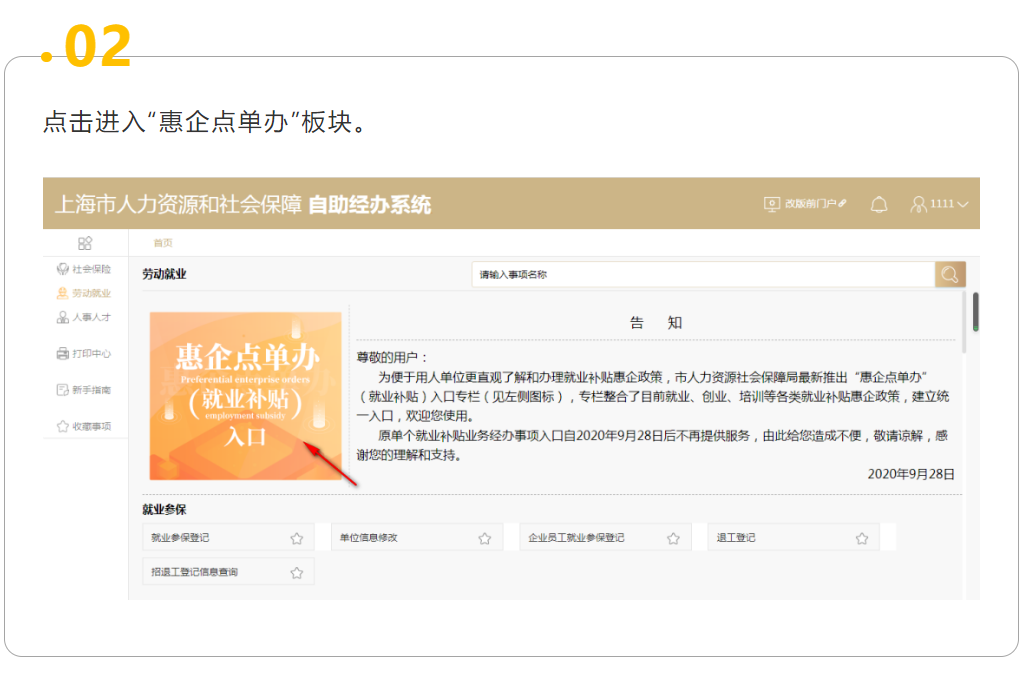Click the search magnifier button
Image resolution: width=1024 pixels, height=673 pixels.
click(950, 274)
